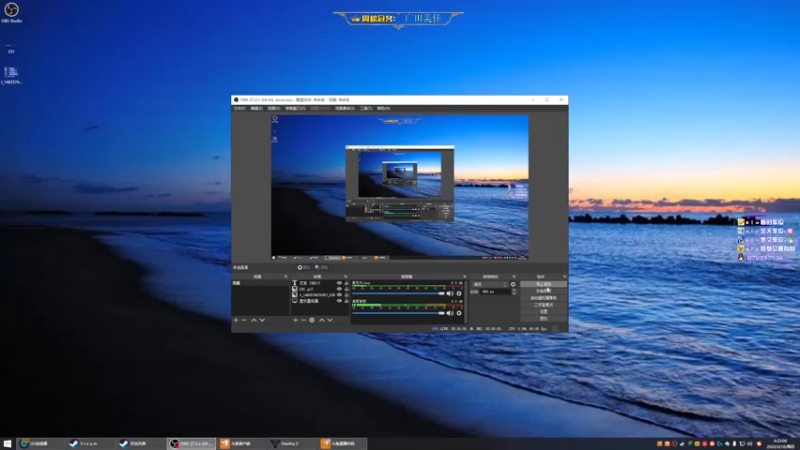This screenshot has height=450, width=800.
Task: Click the 麦克风/Aux volume slider
Action: click(x=398, y=293)
